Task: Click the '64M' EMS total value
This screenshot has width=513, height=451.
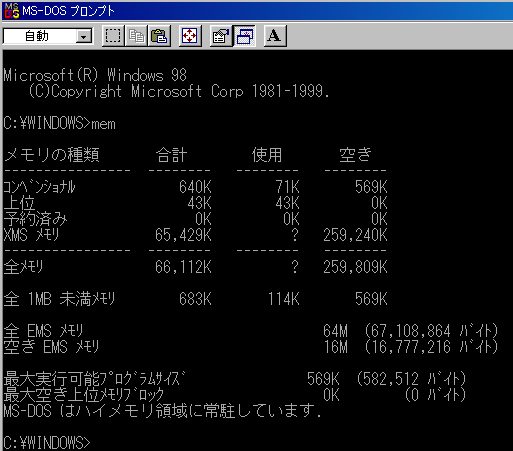Action: point(335,331)
